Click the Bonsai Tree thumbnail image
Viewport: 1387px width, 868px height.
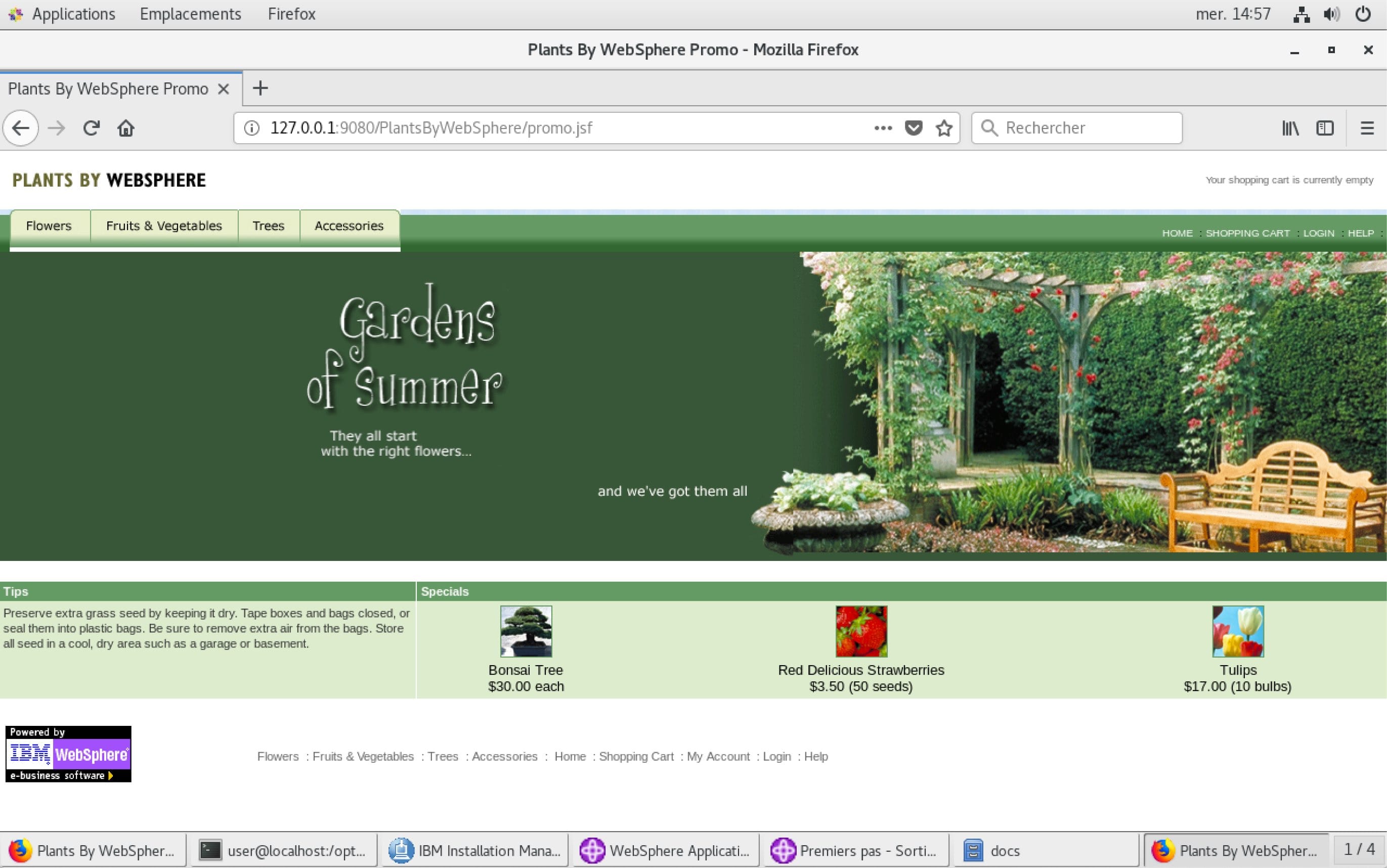click(525, 631)
